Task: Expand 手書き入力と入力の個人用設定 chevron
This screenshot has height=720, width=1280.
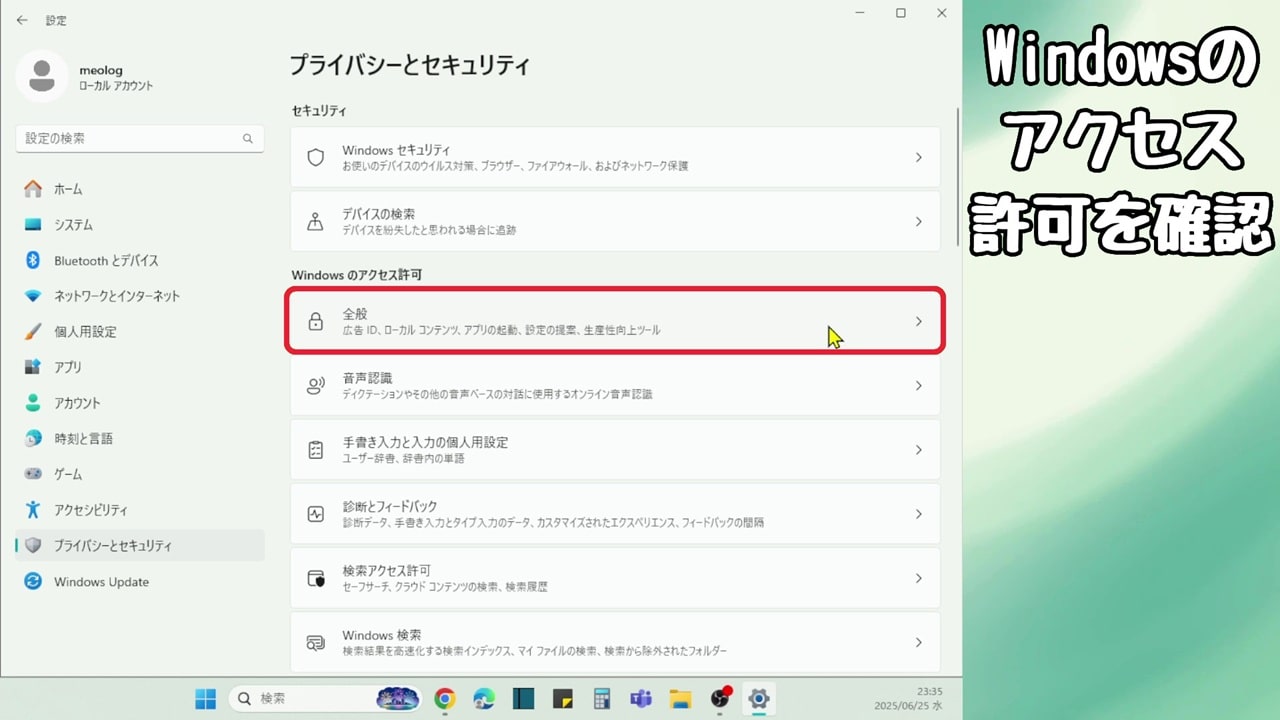Action: [919, 450]
